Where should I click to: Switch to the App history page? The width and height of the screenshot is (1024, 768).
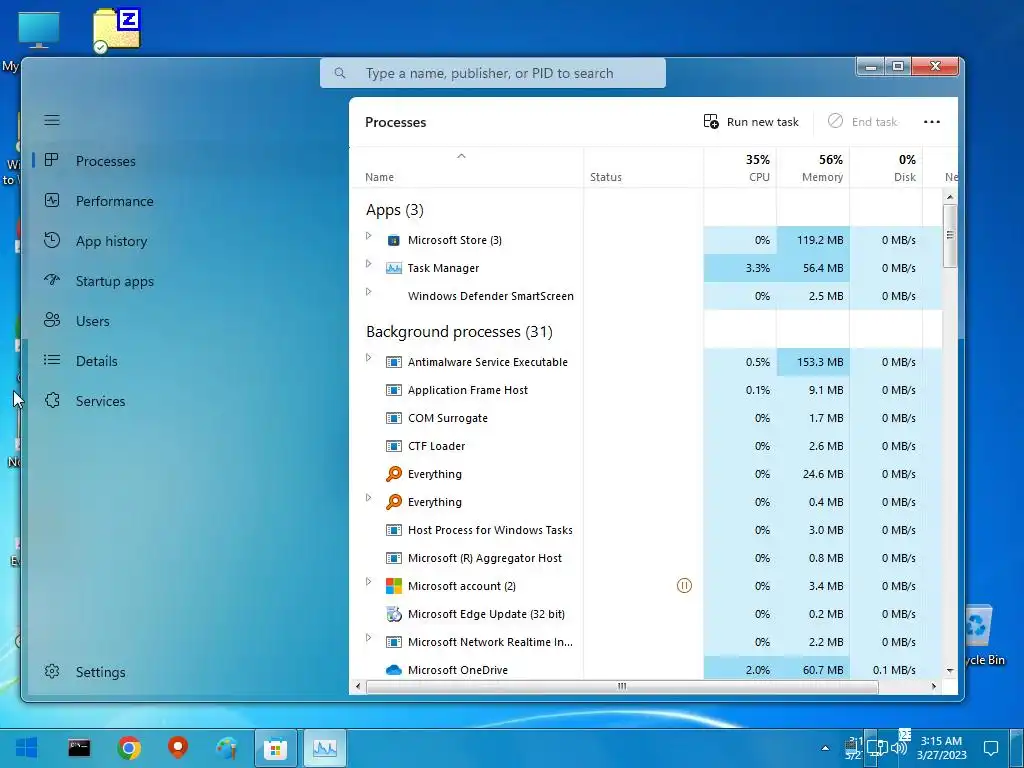[111, 241]
